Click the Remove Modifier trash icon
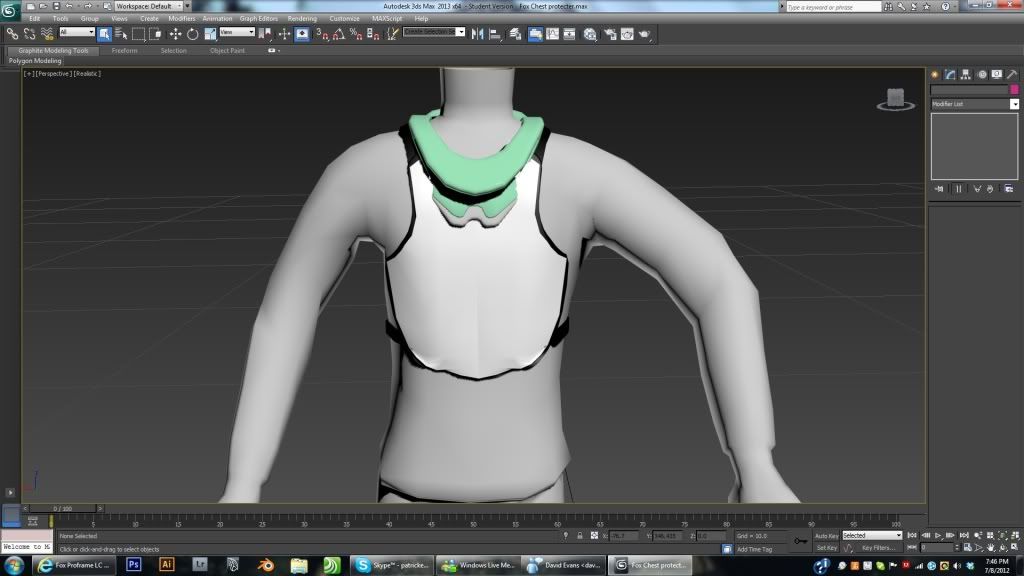The width and height of the screenshot is (1024, 576). 990,189
